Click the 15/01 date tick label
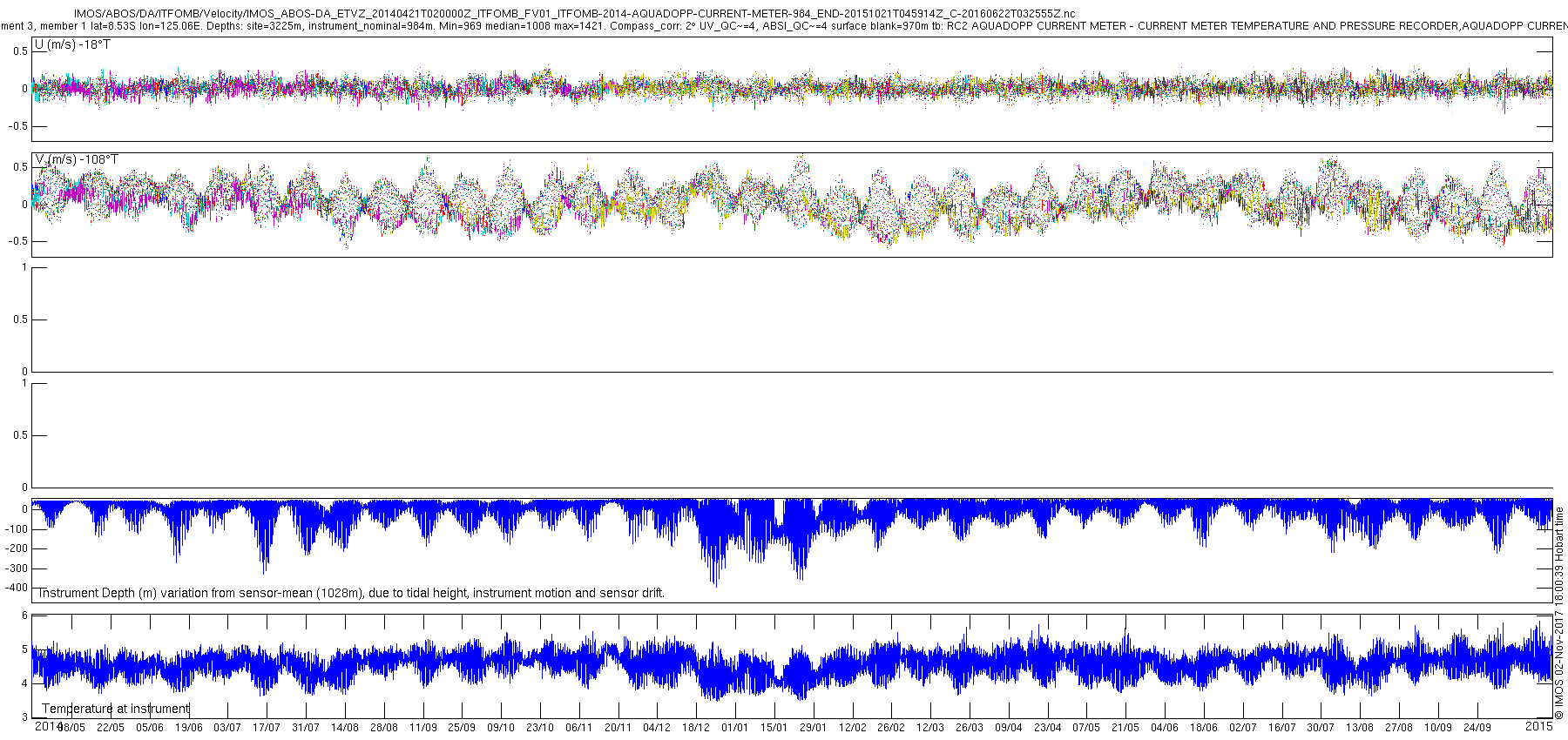 coord(774,728)
